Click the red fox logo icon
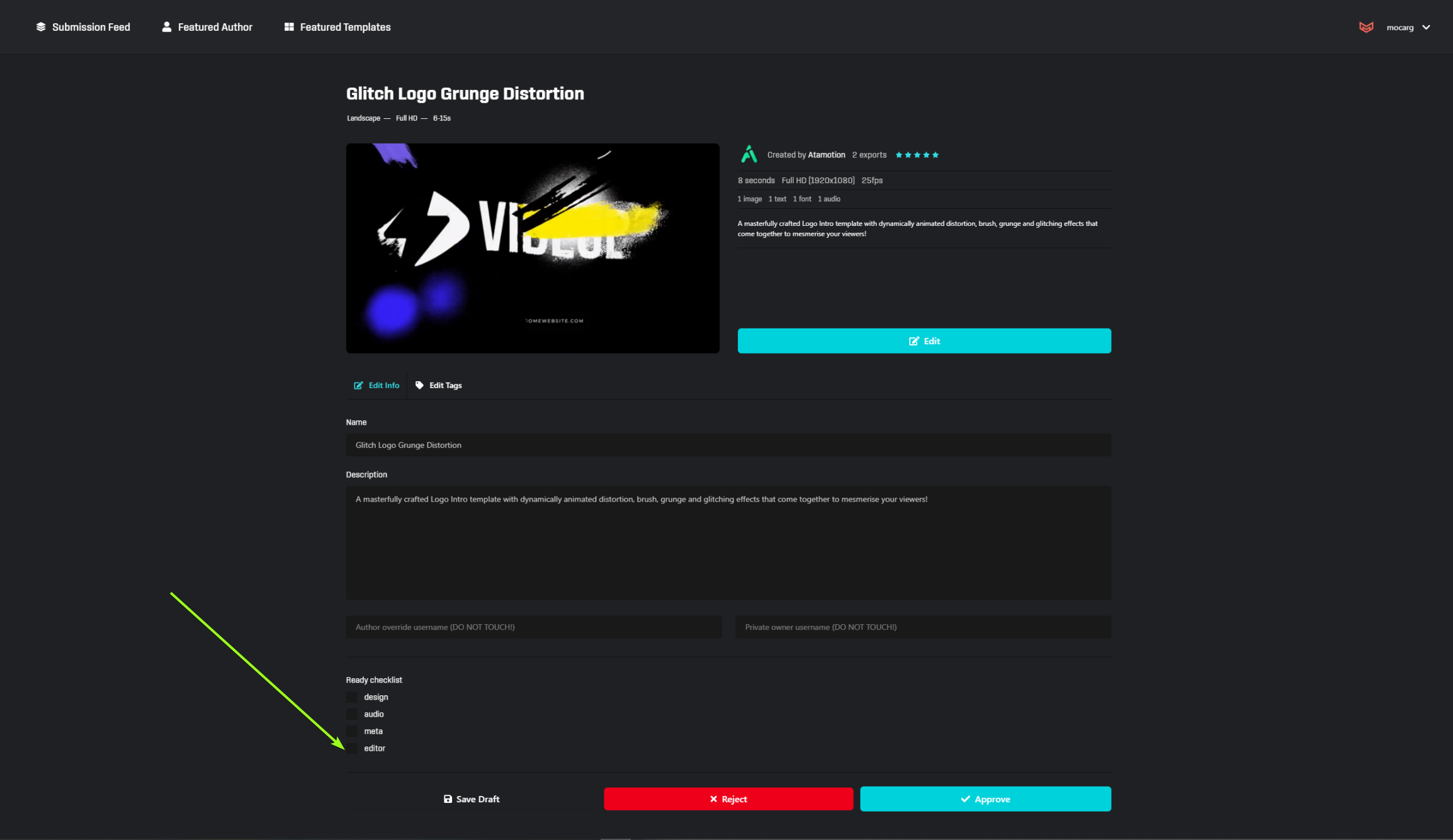This screenshot has height=840, width=1453. (1365, 27)
